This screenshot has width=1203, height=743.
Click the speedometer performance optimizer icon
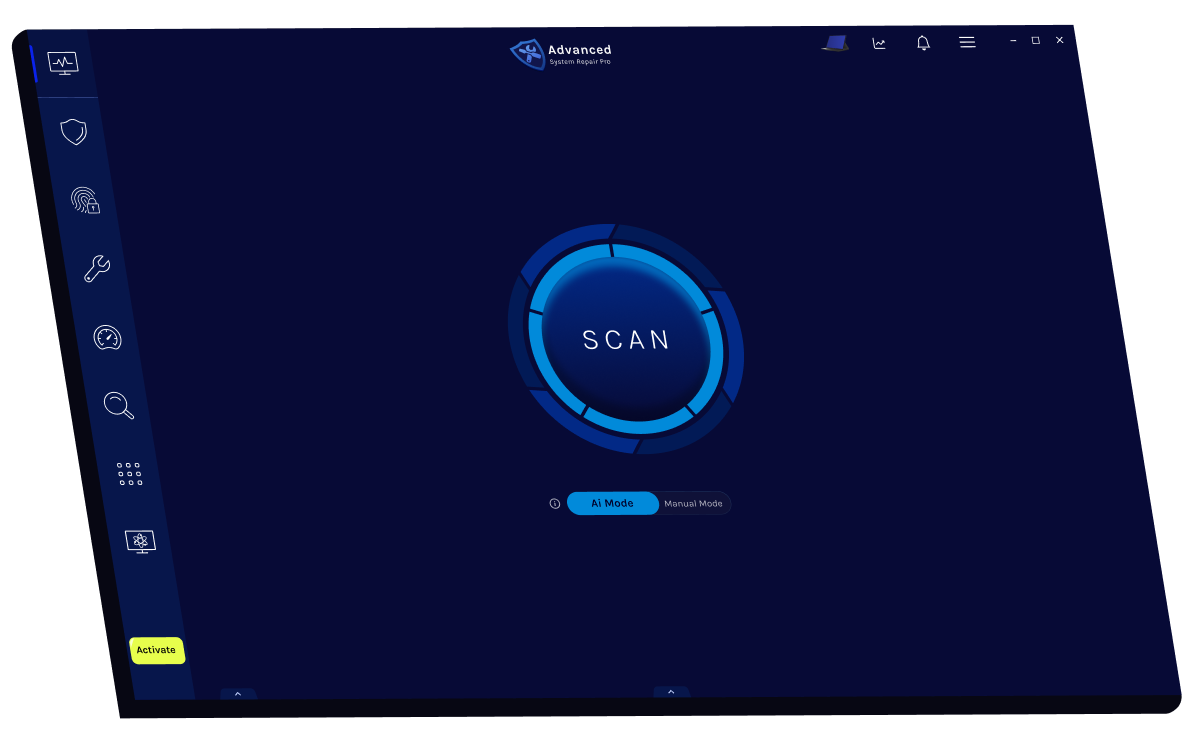[x=107, y=337]
